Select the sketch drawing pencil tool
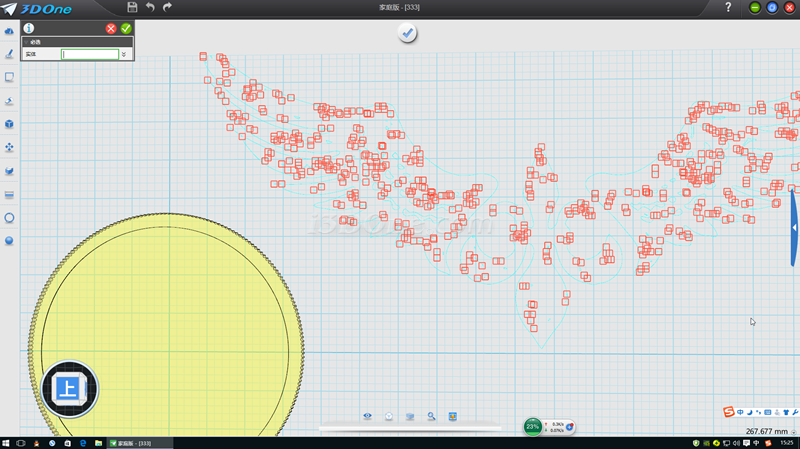The width and height of the screenshot is (800, 449). click(9, 54)
